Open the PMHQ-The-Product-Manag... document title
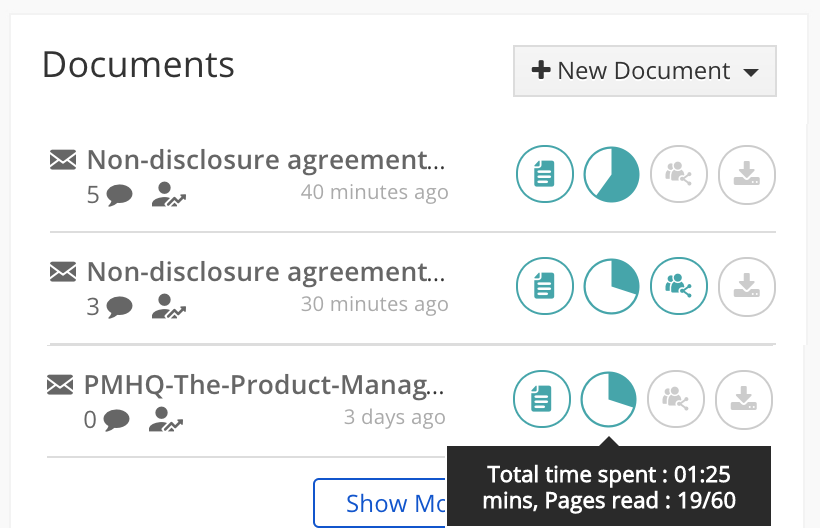Viewport: 820px width, 528px height. [264, 385]
